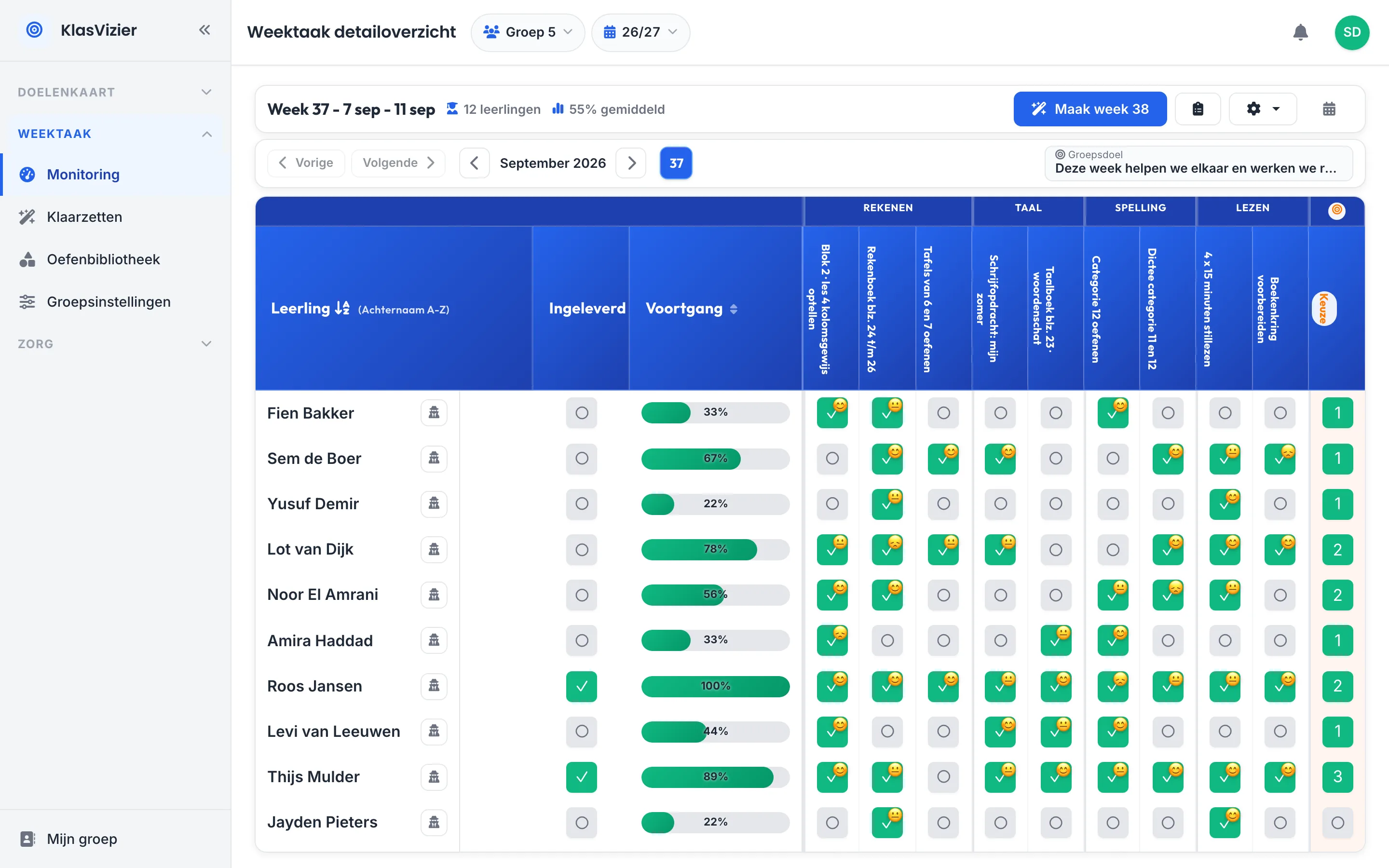Screen dimensions: 1389x868
Task: Click Roos Jansen's 100% progress bar
Action: click(715, 686)
